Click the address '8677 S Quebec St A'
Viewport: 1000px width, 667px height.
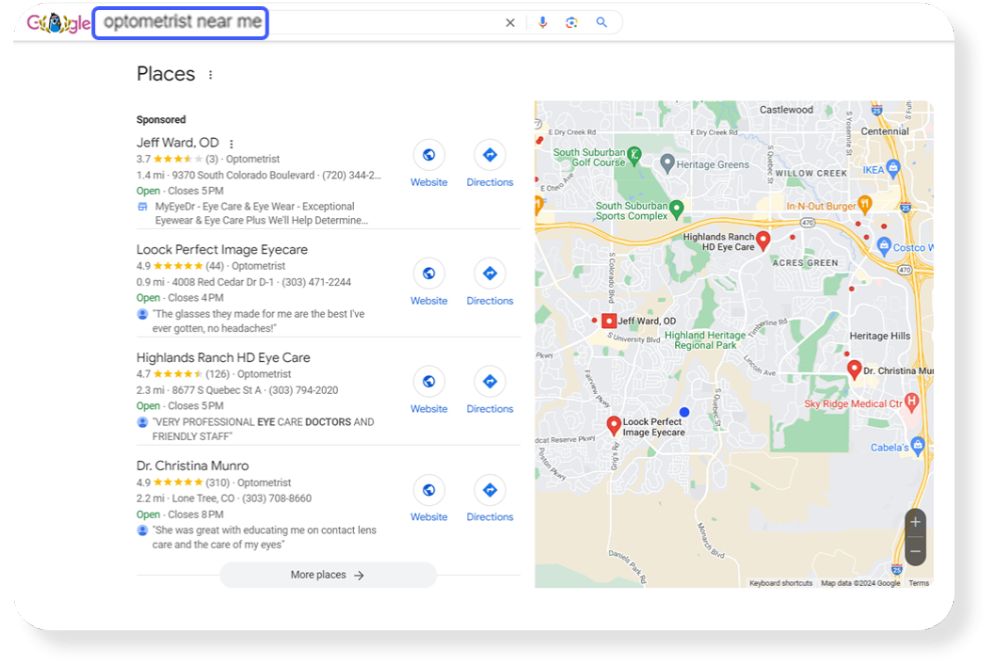click(217, 390)
